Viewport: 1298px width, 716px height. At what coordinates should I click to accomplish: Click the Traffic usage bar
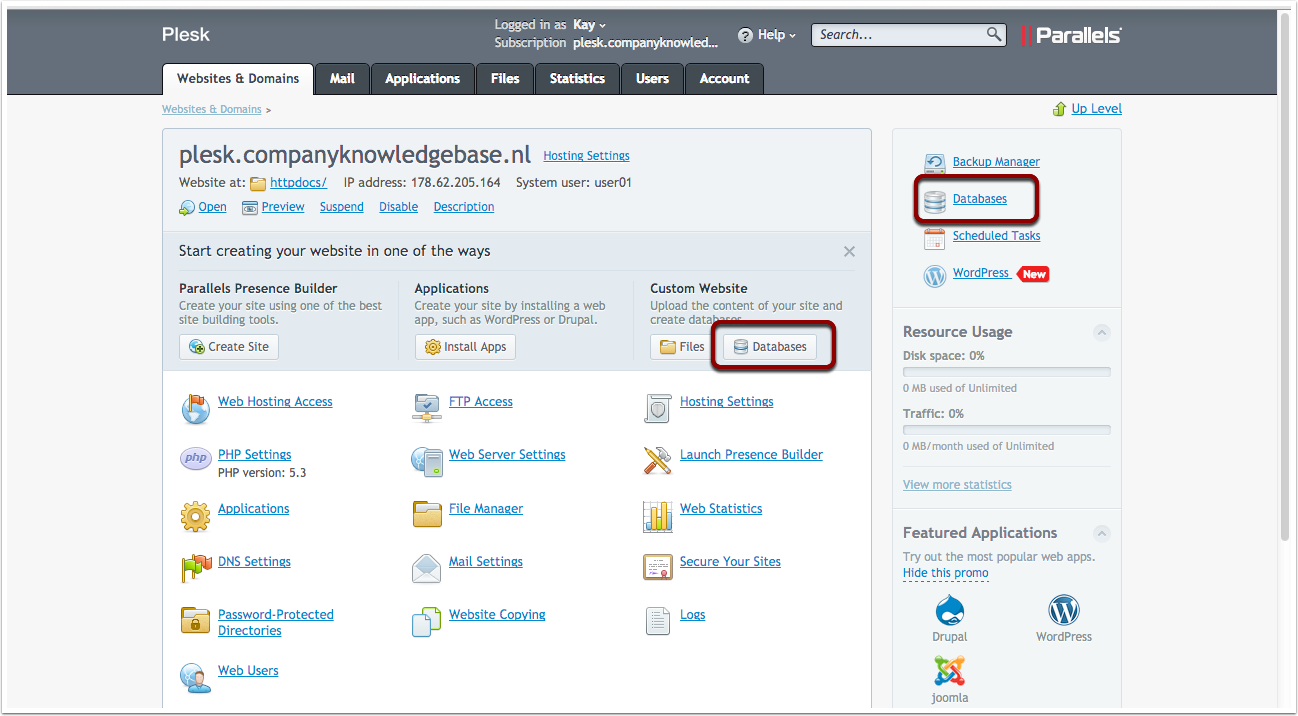[x=1007, y=430]
